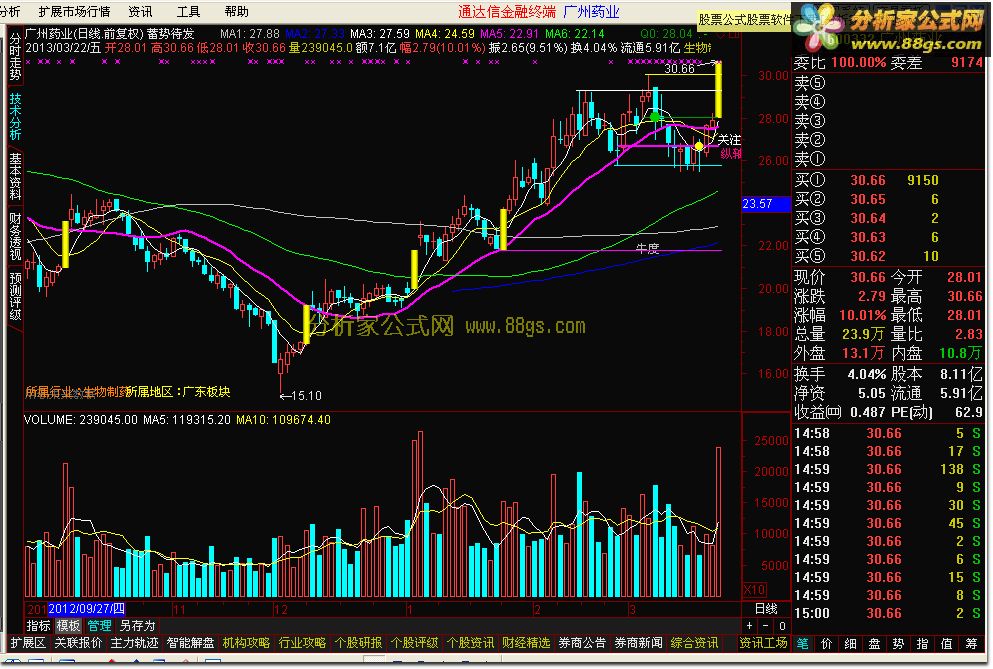This screenshot has width=993, height=669.
Task: Select the 细 detail tab
Action: [851, 643]
